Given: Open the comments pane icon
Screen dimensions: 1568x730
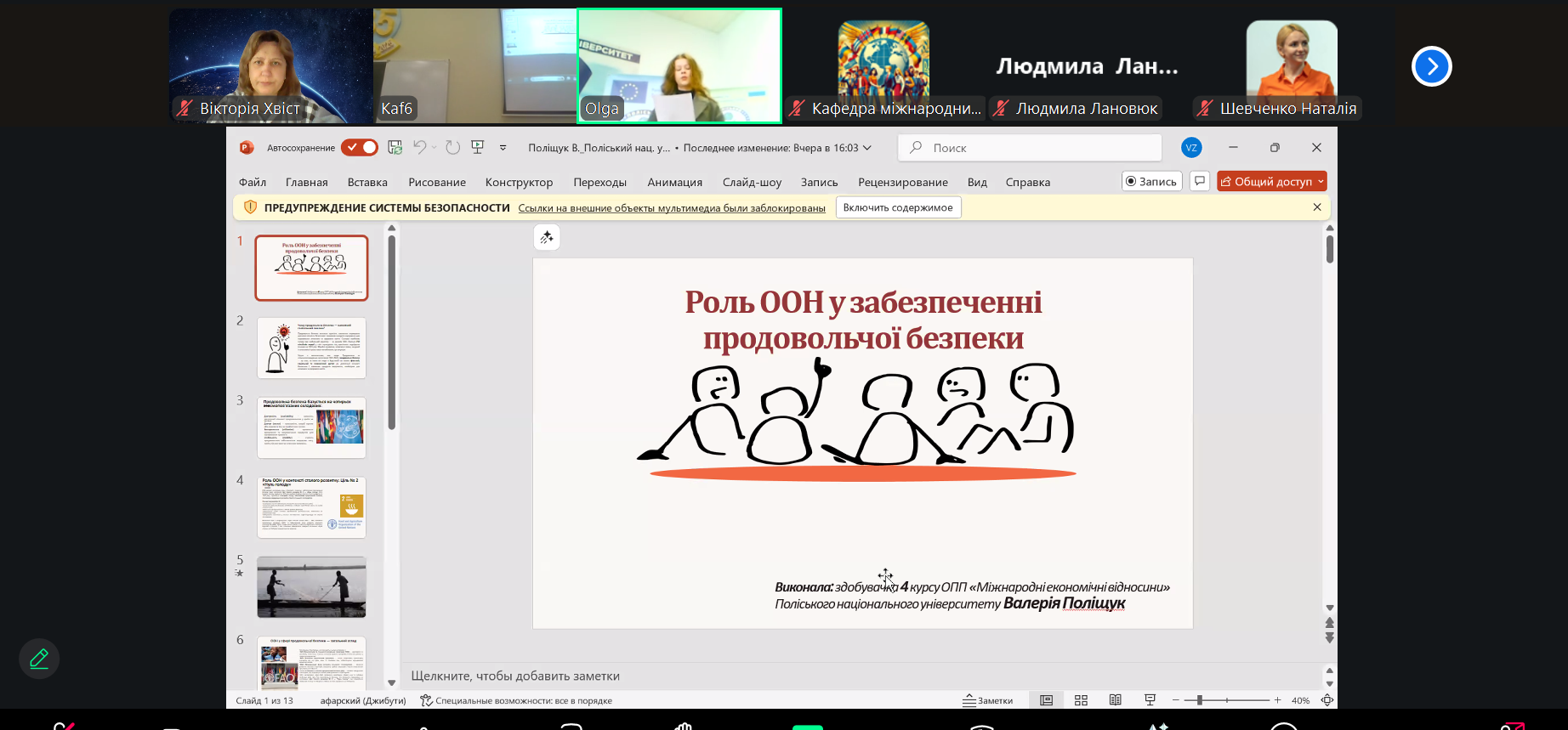Looking at the screenshot, I should 1200,181.
